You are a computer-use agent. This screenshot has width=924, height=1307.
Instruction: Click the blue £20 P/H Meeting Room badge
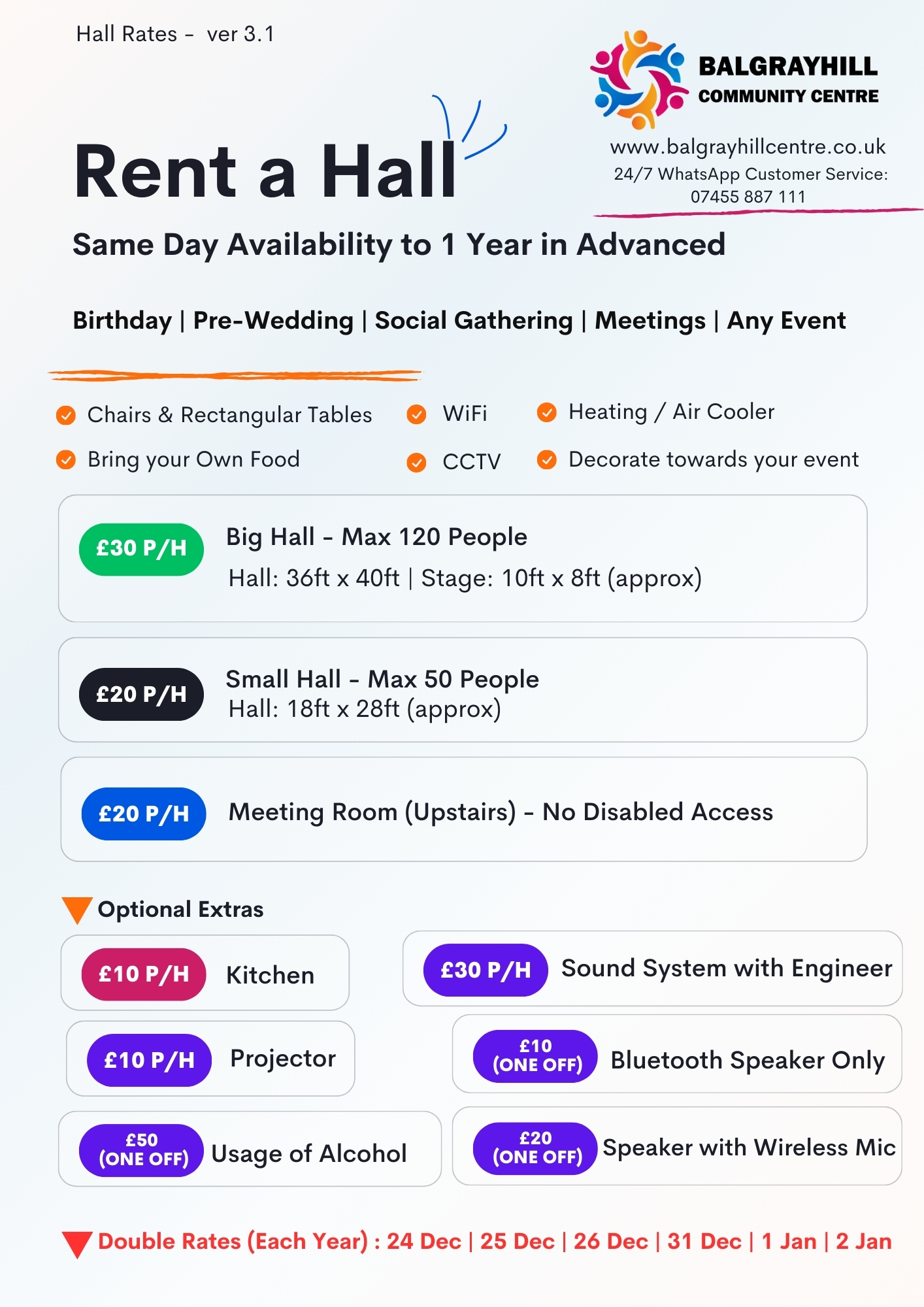click(x=144, y=814)
